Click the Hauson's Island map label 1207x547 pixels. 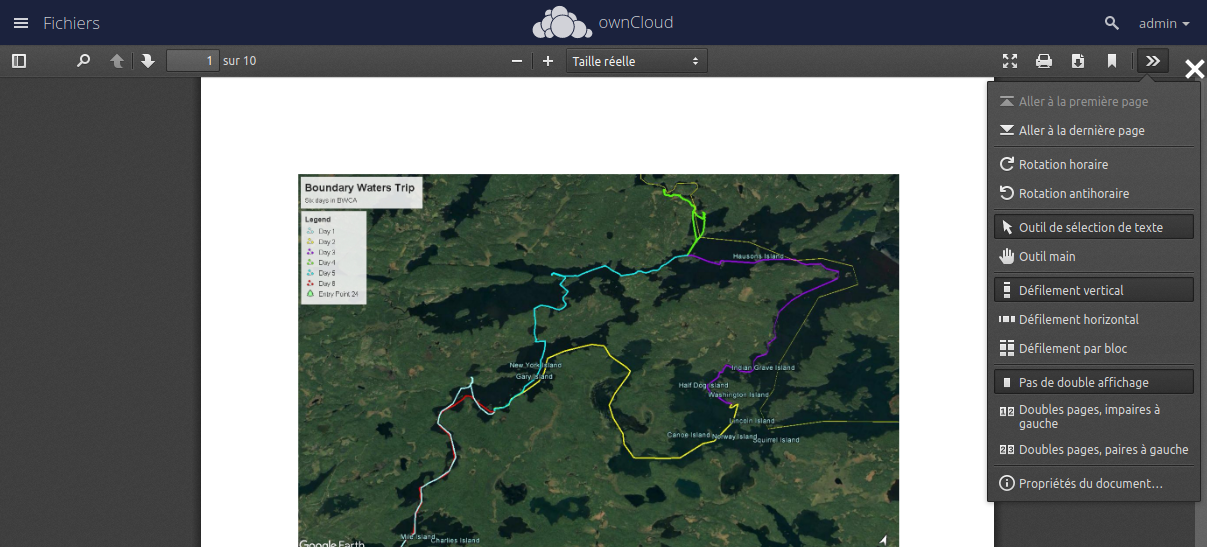(760, 256)
